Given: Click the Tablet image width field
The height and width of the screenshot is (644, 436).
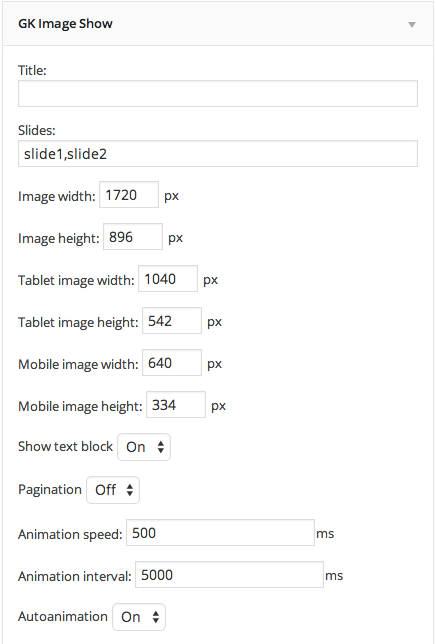Looking at the screenshot, I should coord(168,278).
